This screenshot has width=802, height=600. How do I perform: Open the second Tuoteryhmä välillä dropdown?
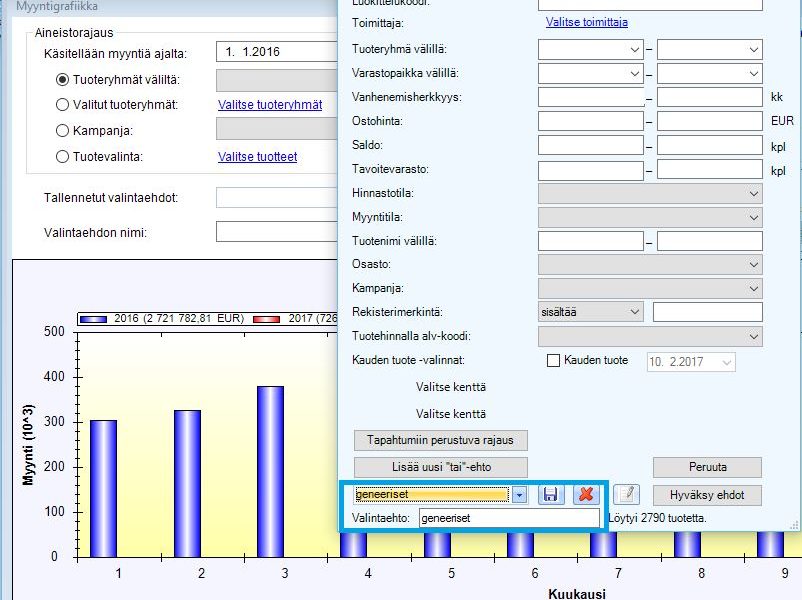[753, 50]
